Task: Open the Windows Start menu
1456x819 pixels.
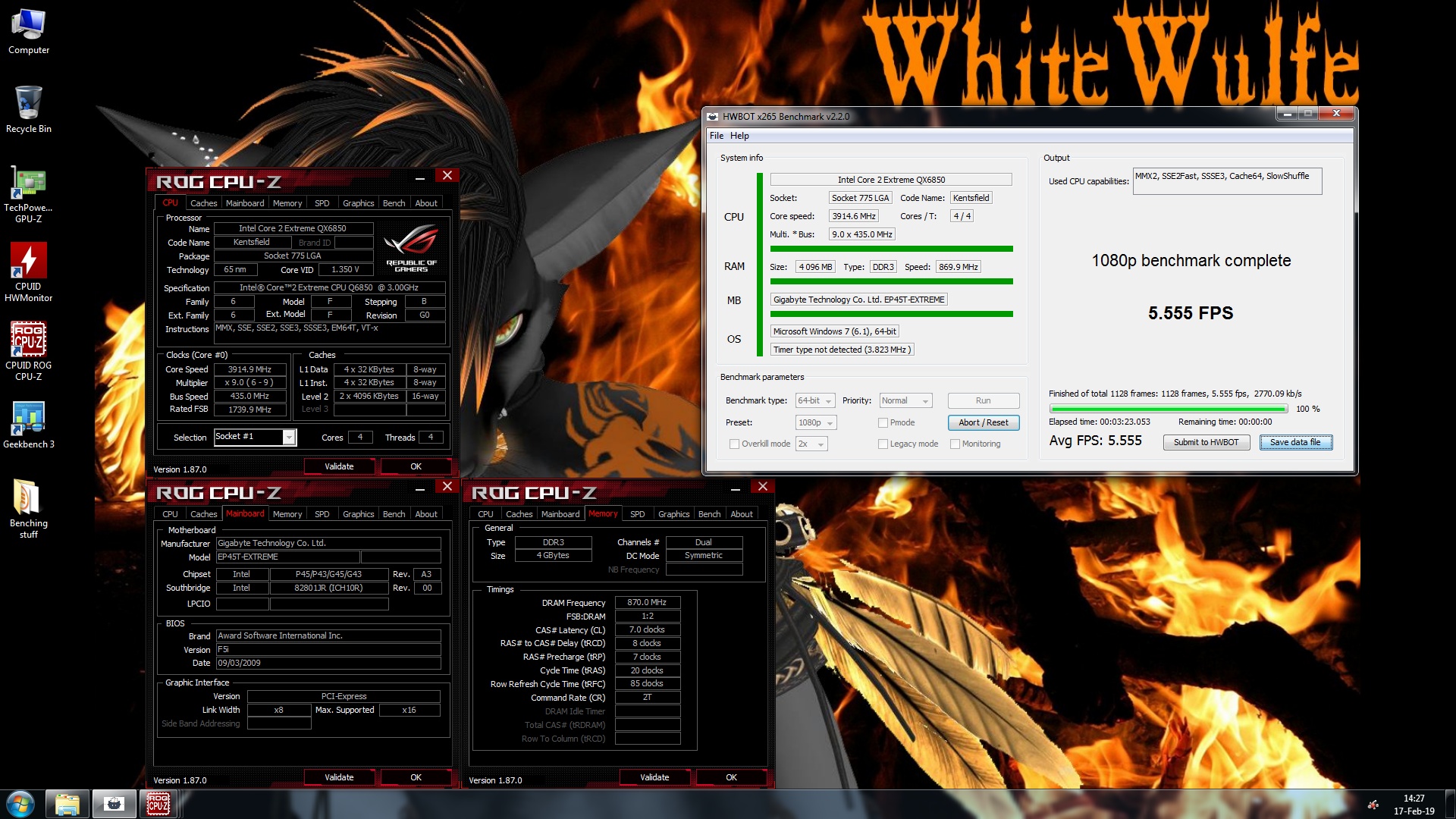Action: 20,804
